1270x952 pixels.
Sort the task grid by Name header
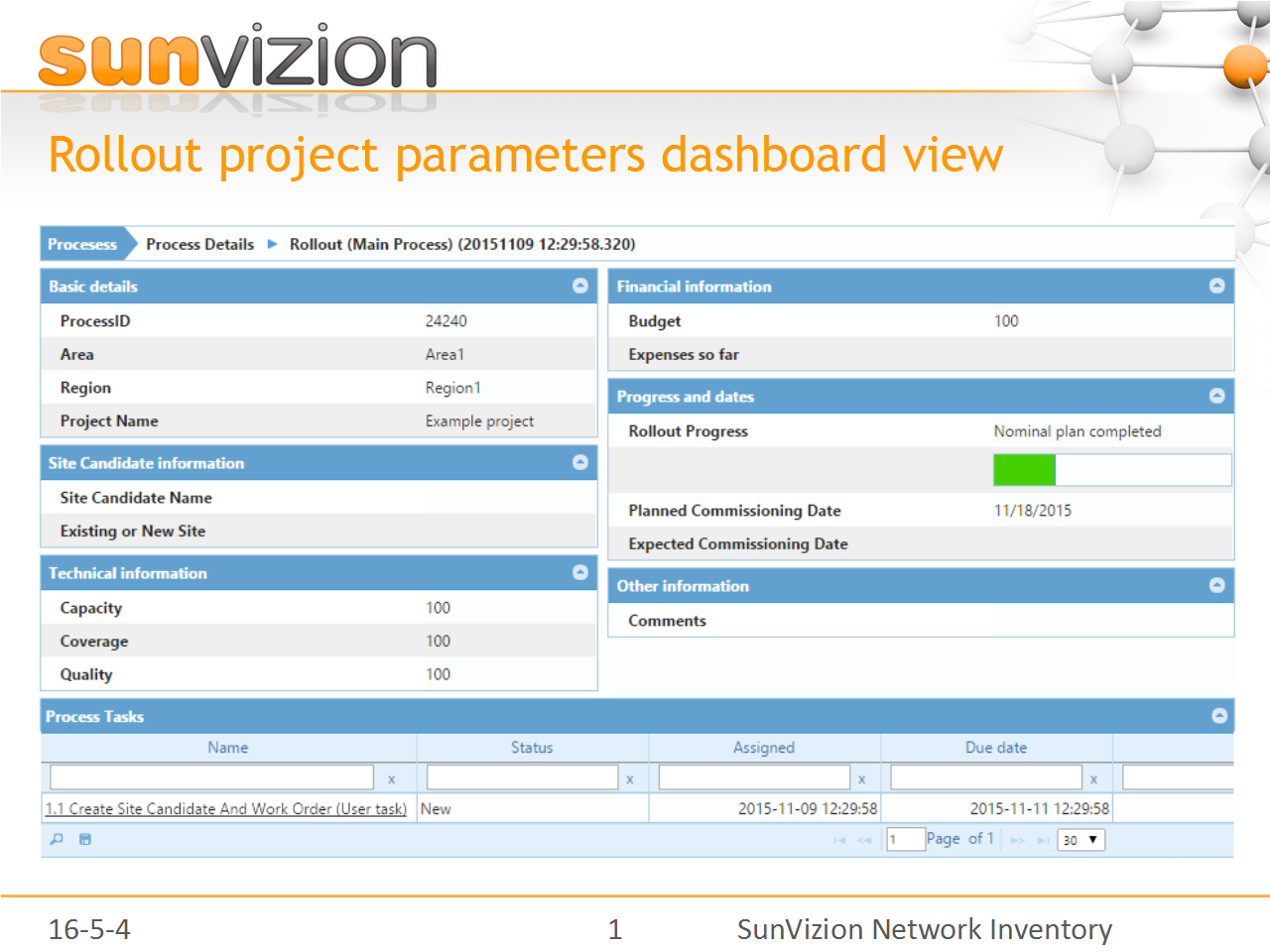(x=228, y=748)
